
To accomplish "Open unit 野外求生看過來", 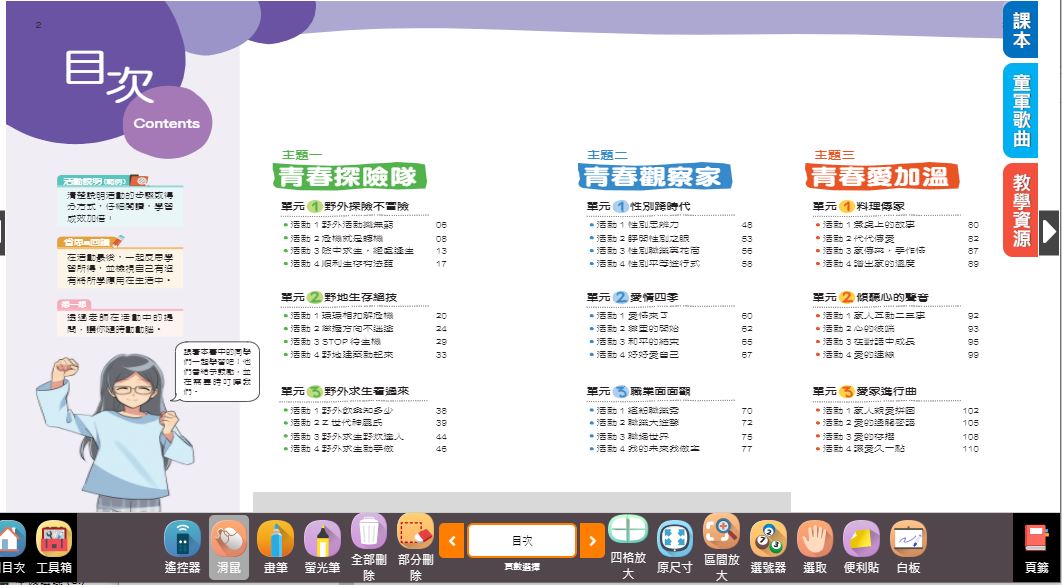I will (345, 391).
